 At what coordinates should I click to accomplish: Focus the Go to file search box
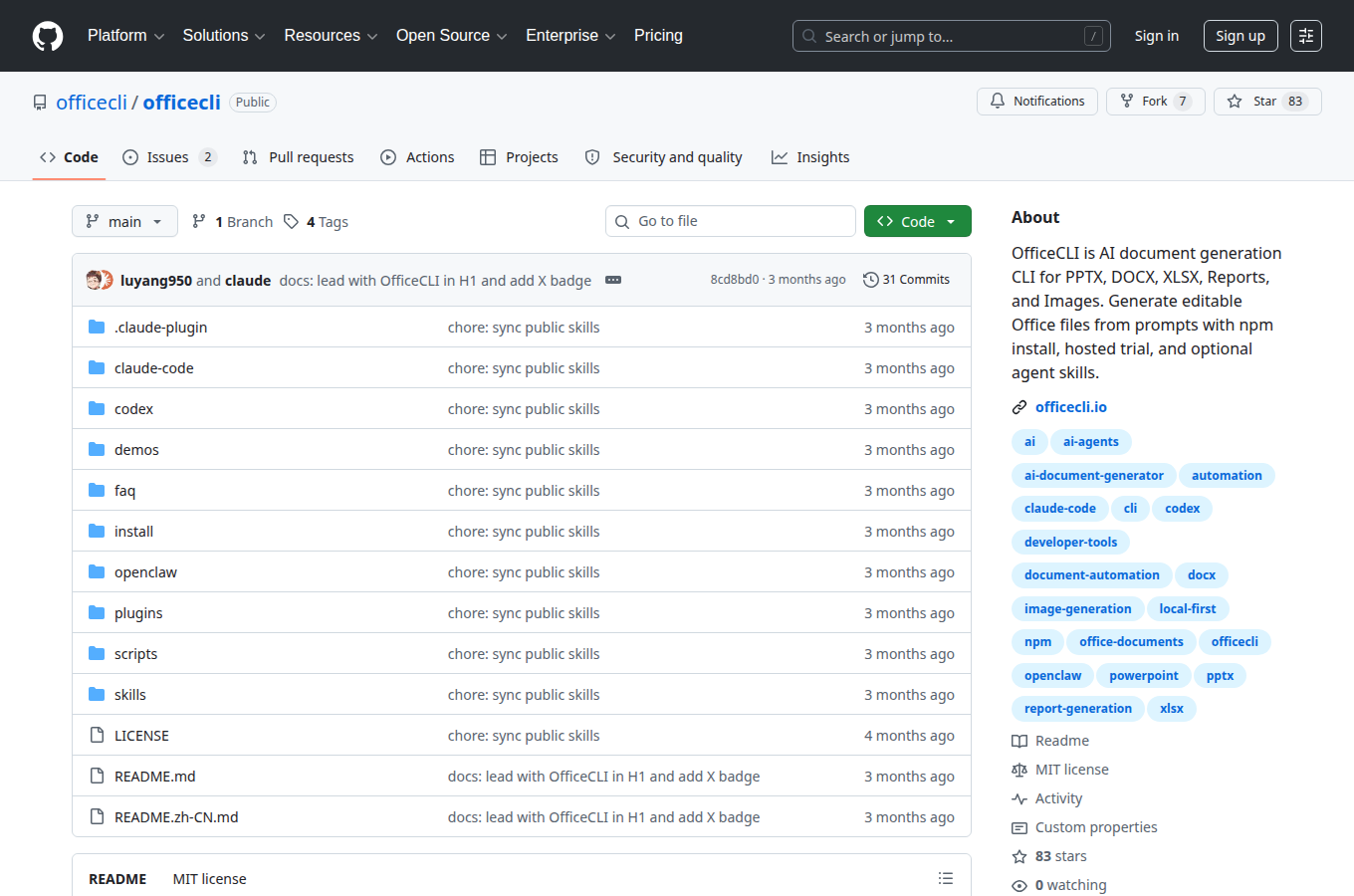coord(731,221)
